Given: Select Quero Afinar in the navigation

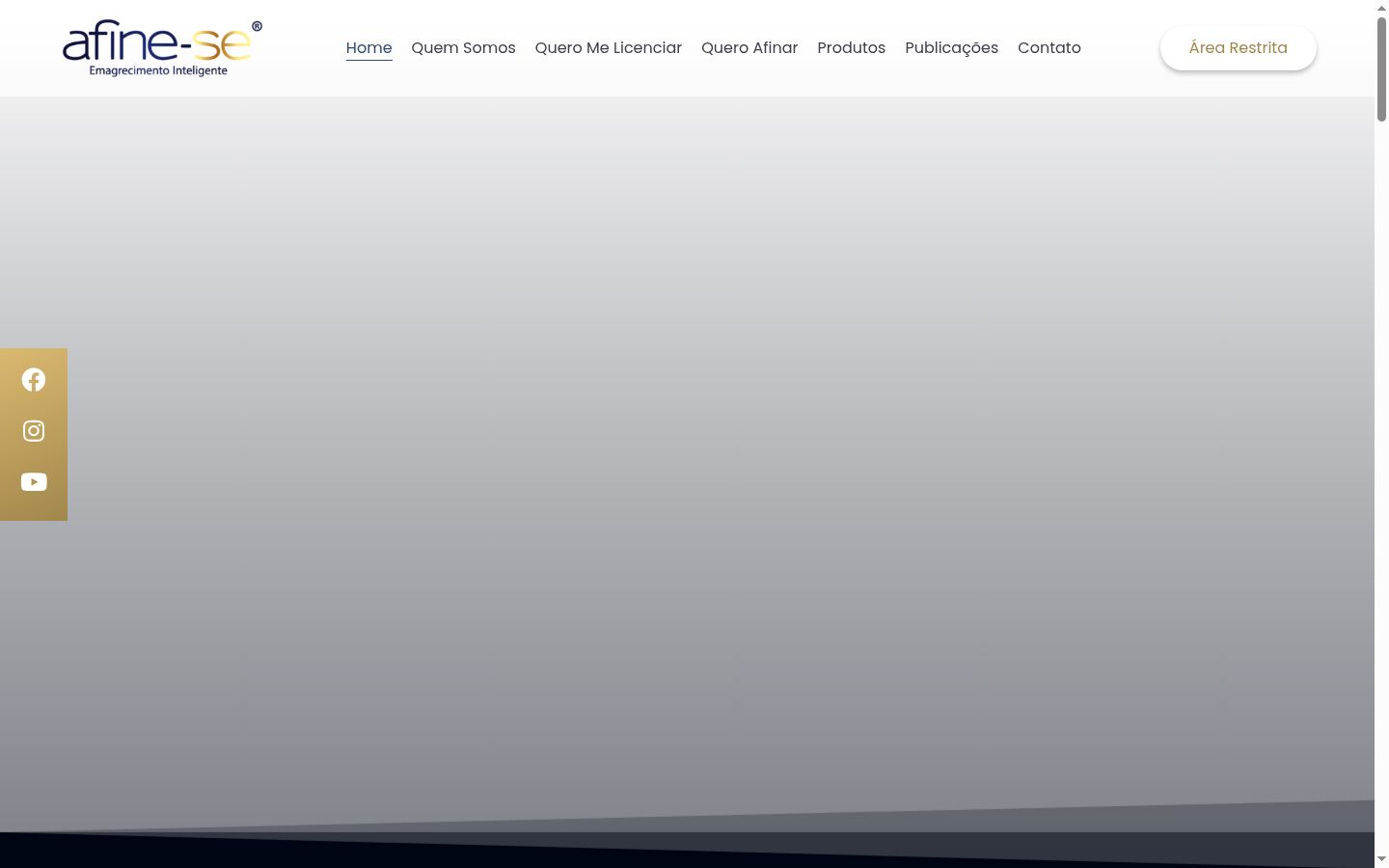Looking at the screenshot, I should 749,48.
